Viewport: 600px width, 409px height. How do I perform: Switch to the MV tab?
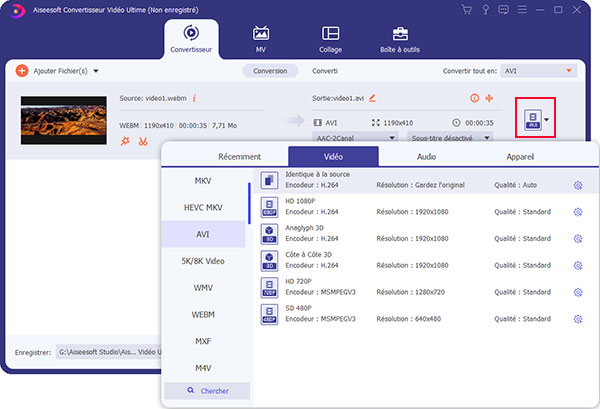pyautogui.click(x=261, y=41)
